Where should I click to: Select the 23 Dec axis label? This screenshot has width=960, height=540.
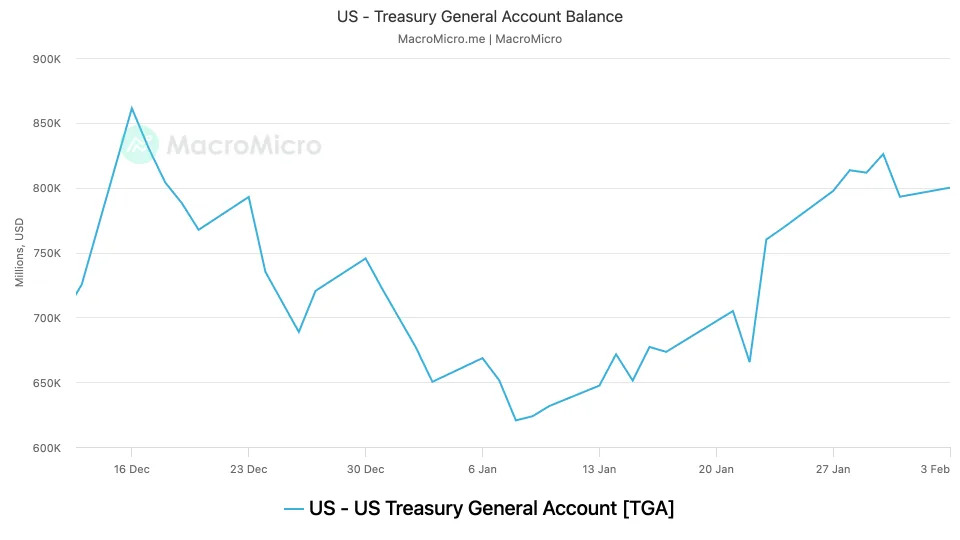click(x=249, y=469)
